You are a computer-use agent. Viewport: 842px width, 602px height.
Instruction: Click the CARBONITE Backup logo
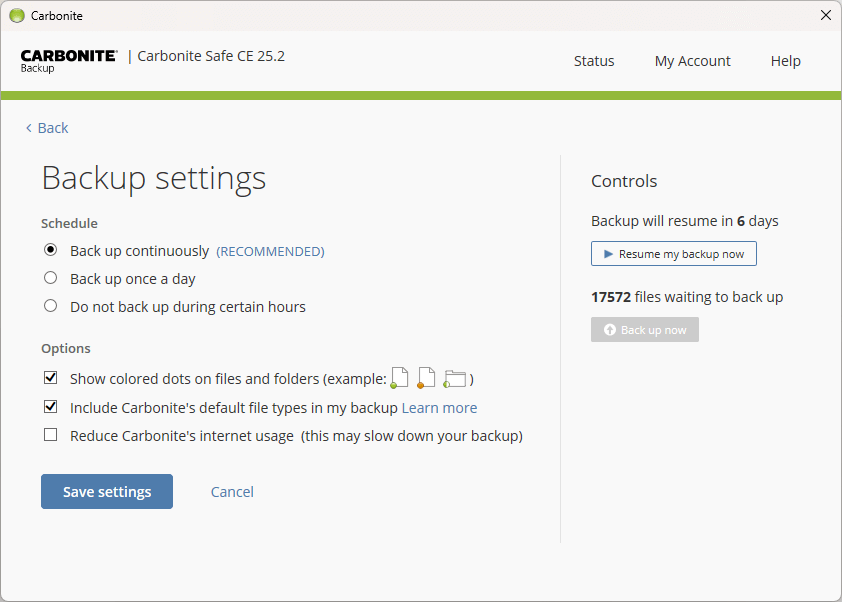click(69, 61)
